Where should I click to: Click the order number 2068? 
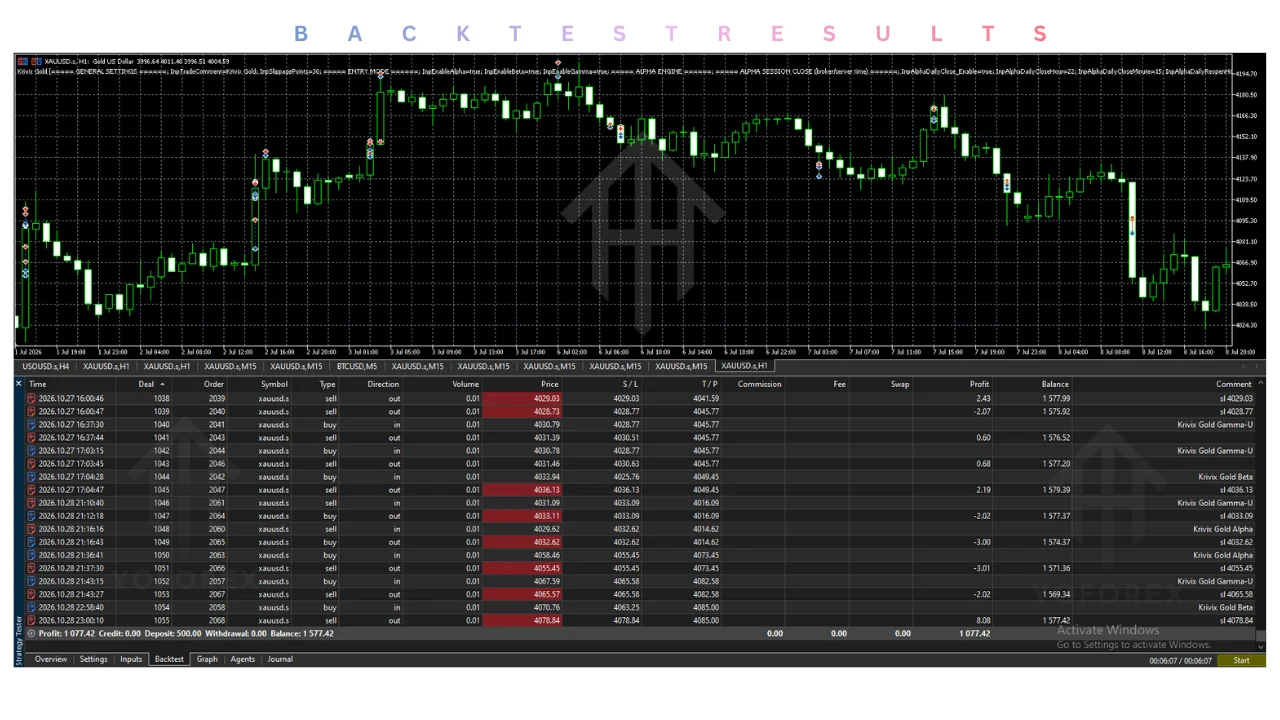point(216,620)
